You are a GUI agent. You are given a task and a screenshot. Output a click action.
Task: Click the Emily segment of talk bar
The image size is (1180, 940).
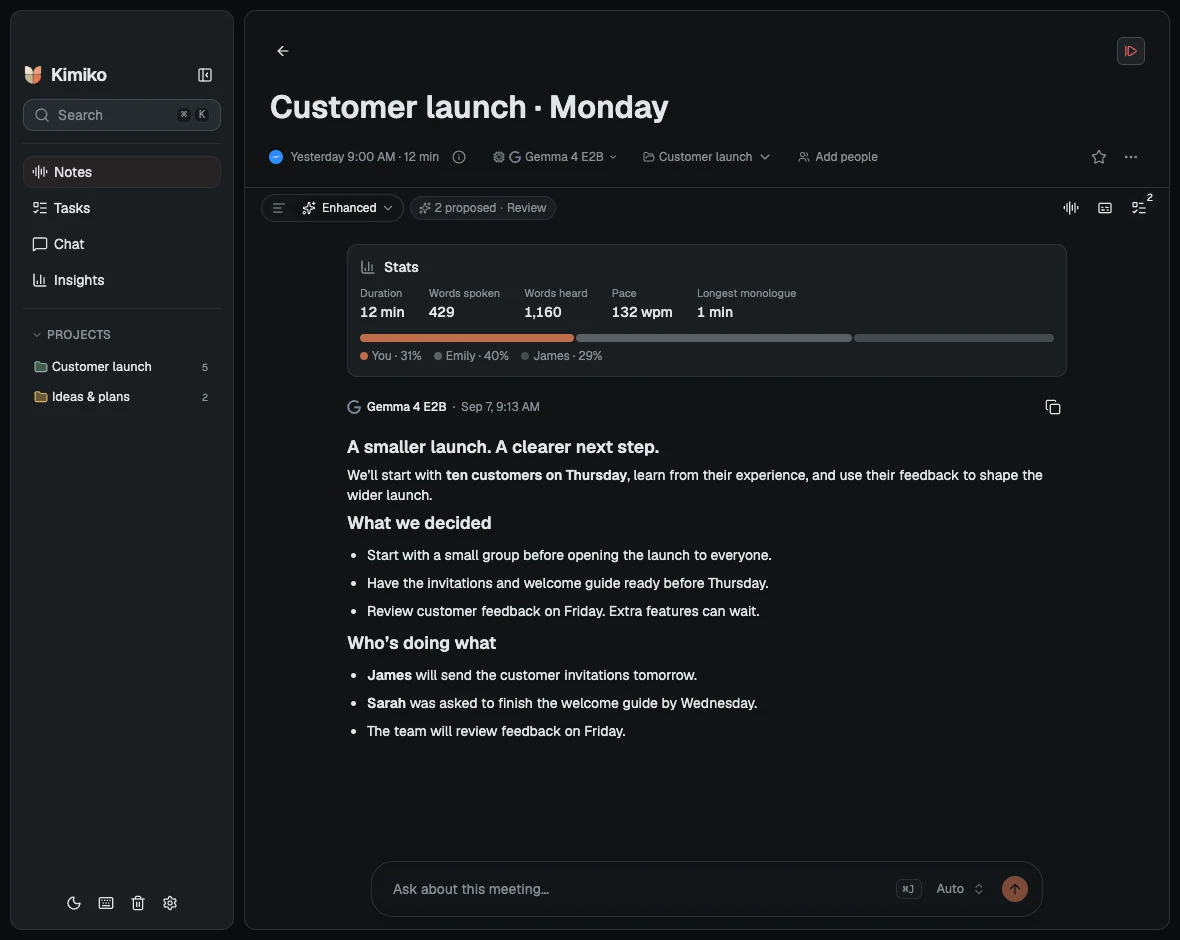point(713,338)
